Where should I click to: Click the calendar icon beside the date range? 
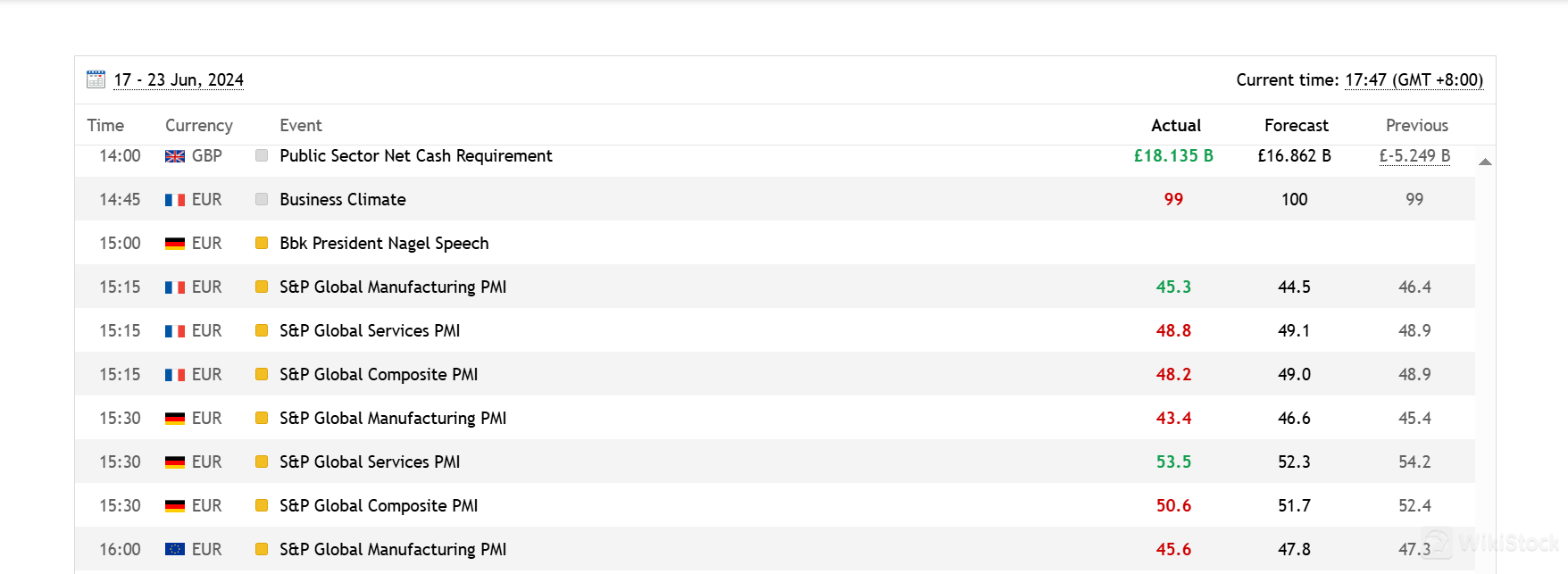[96, 79]
